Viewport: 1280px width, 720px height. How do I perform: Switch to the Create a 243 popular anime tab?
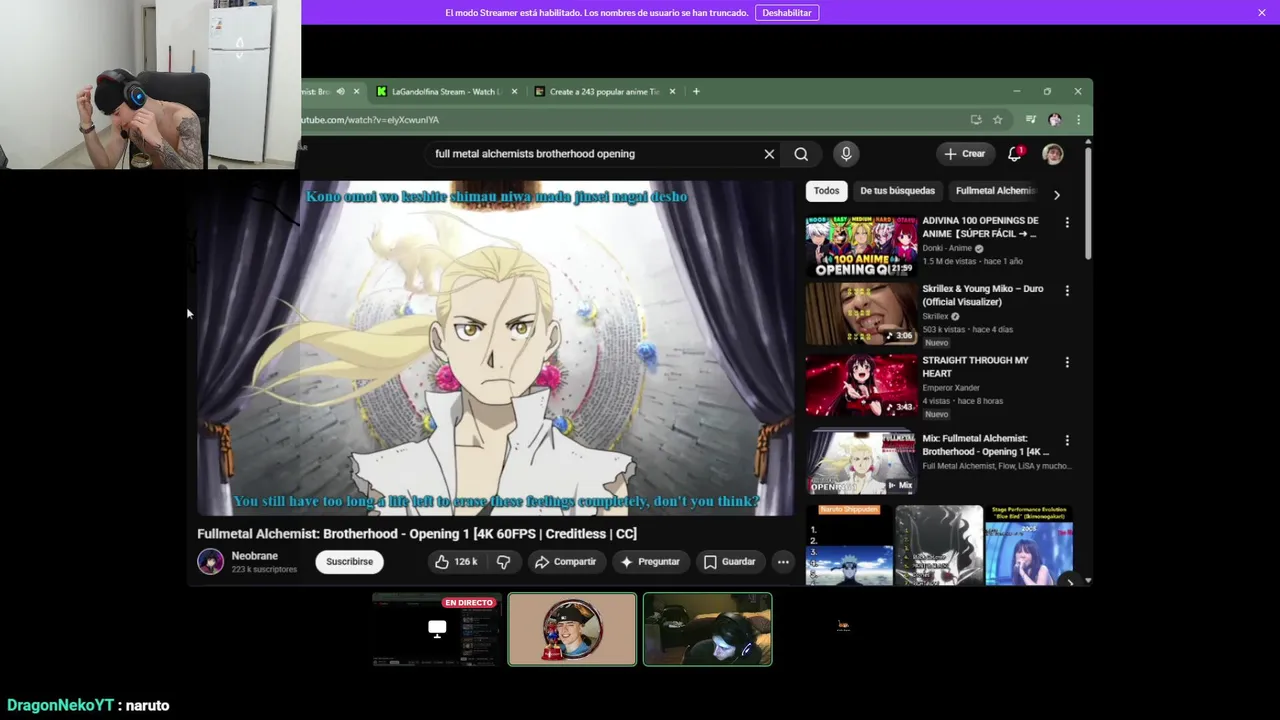coord(604,91)
